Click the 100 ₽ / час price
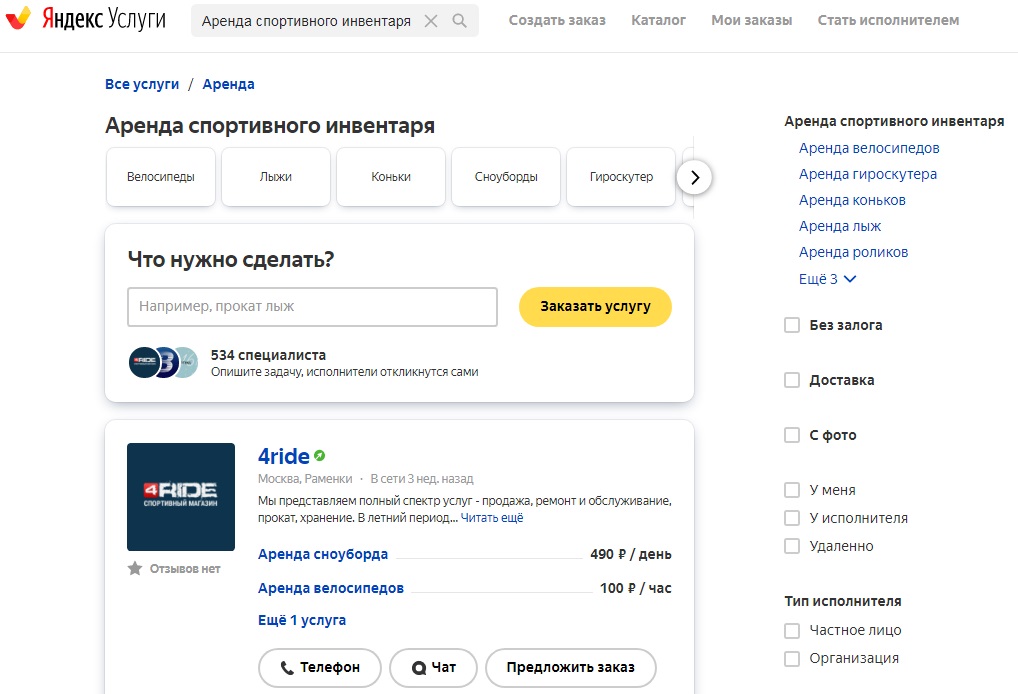Viewport: 1018px width, 694px height. tap(636, 588)
